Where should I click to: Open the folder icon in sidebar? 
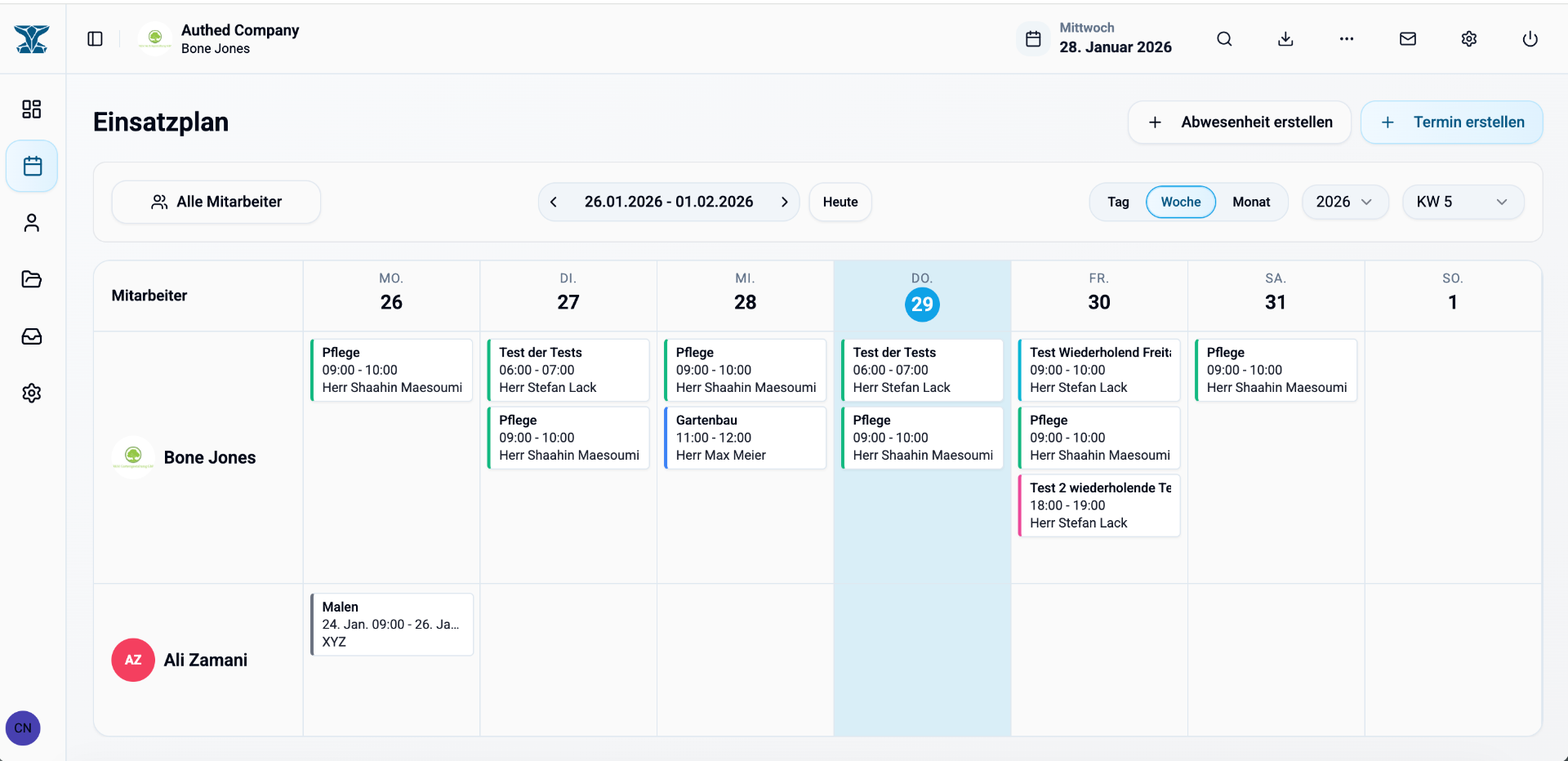pyautogui.click(x=32, y=279)
